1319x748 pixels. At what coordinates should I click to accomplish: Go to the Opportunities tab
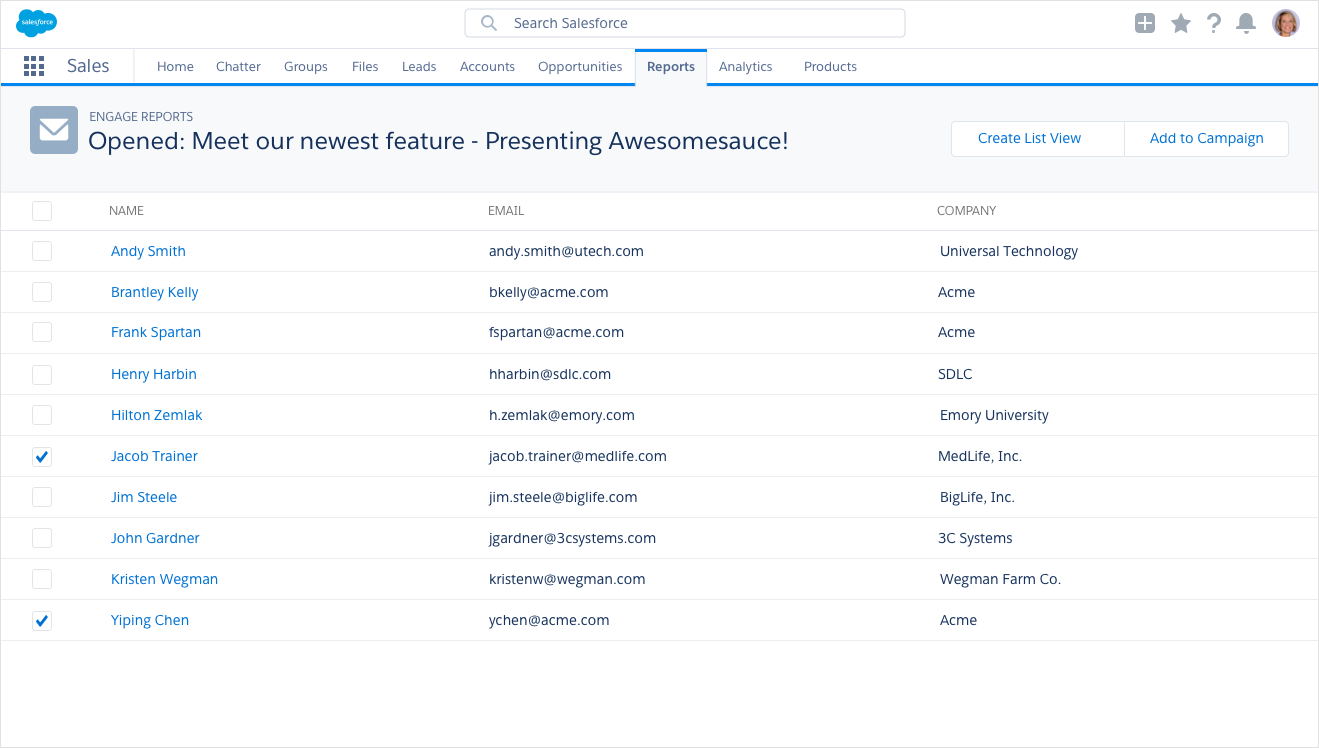pos(580,67)
